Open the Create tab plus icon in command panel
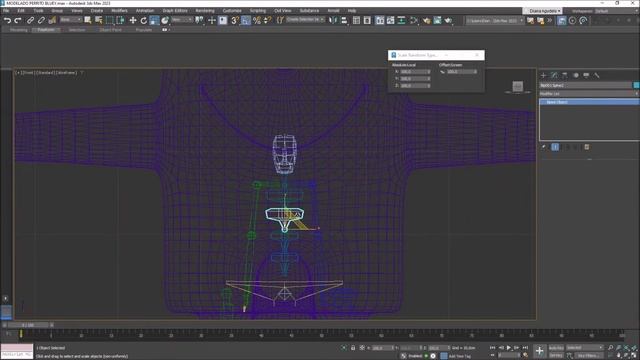640x360 pixels. [x=543, y=75]
